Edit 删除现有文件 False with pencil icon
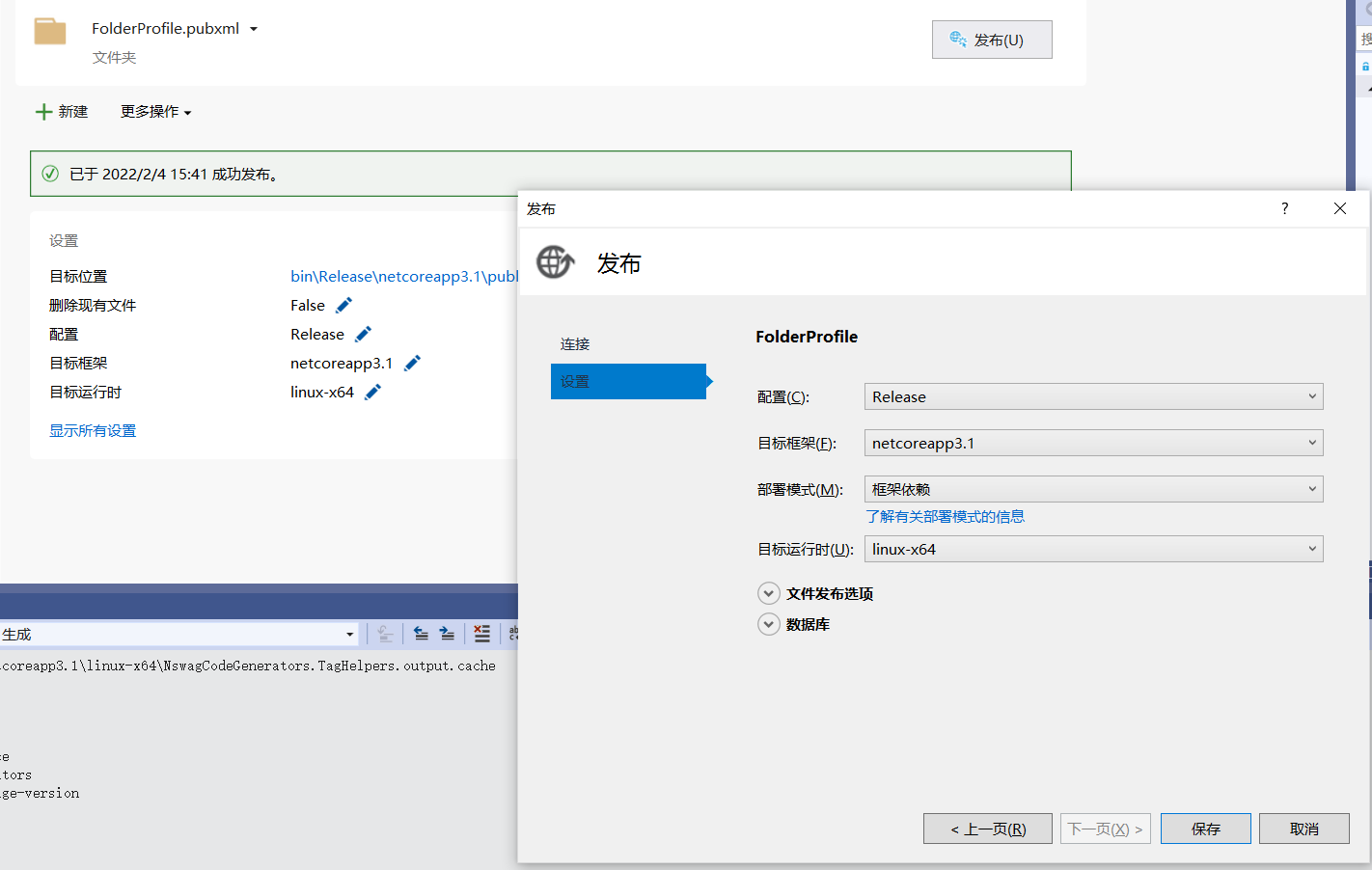The image size is (1372, 870). (343, 305)
